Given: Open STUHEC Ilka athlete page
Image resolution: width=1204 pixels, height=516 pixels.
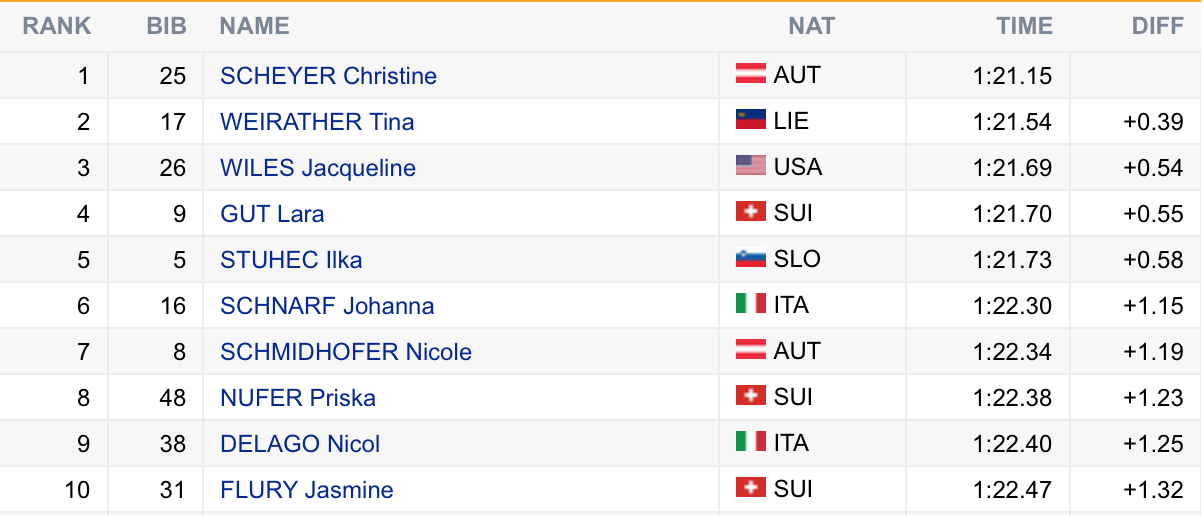Looking at the screenshot, I should point(291,260).
